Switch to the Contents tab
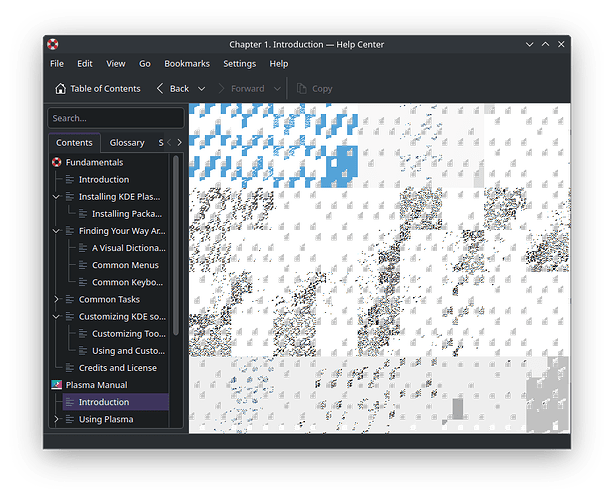This screenshot has height=500, width=613. (74, 143)
